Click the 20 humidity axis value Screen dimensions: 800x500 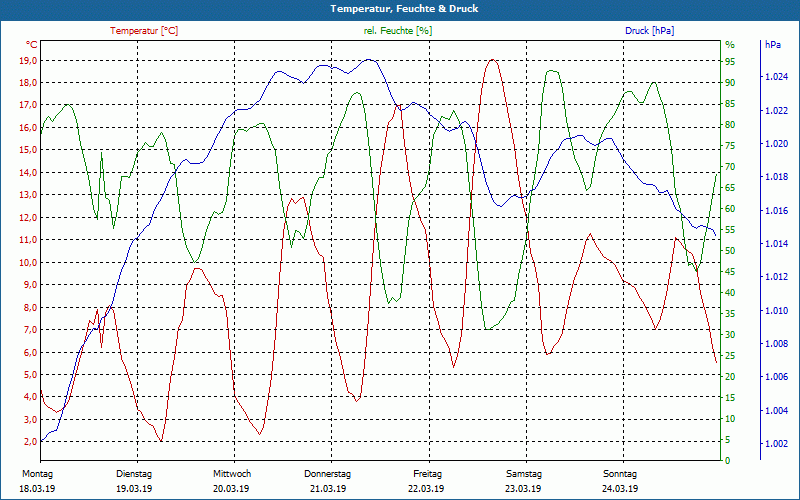tap(730, 377)
